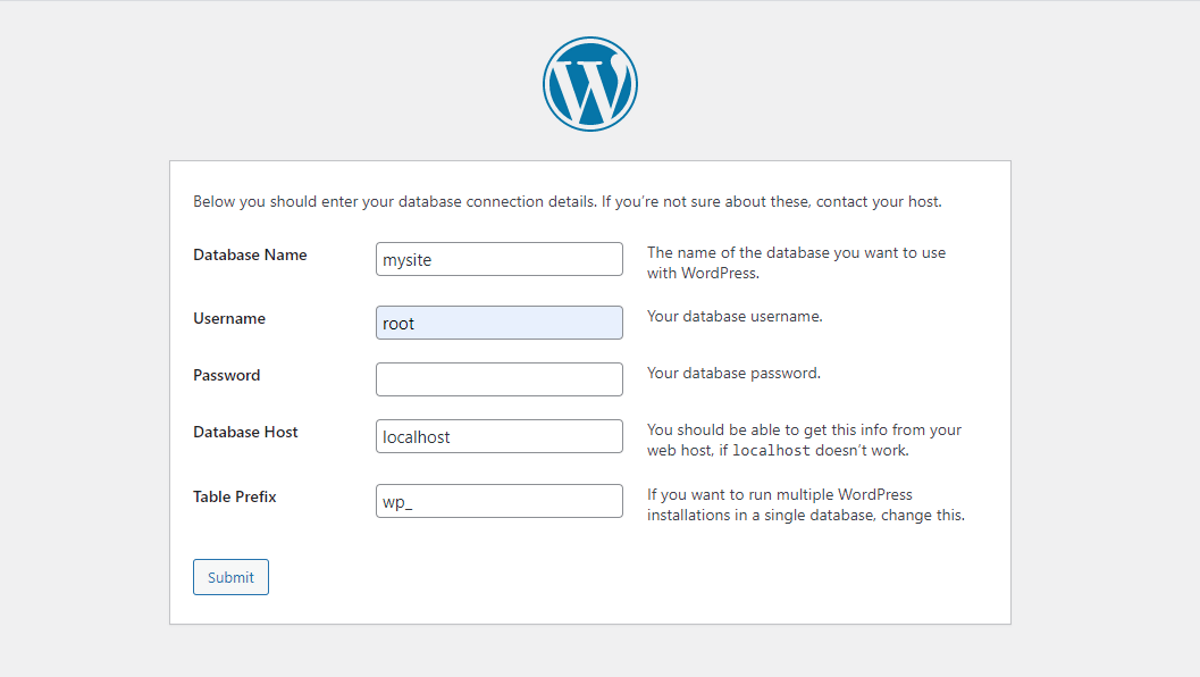Click into the Database Host field
Screen dimensions: 1200x677
(498, 436)
